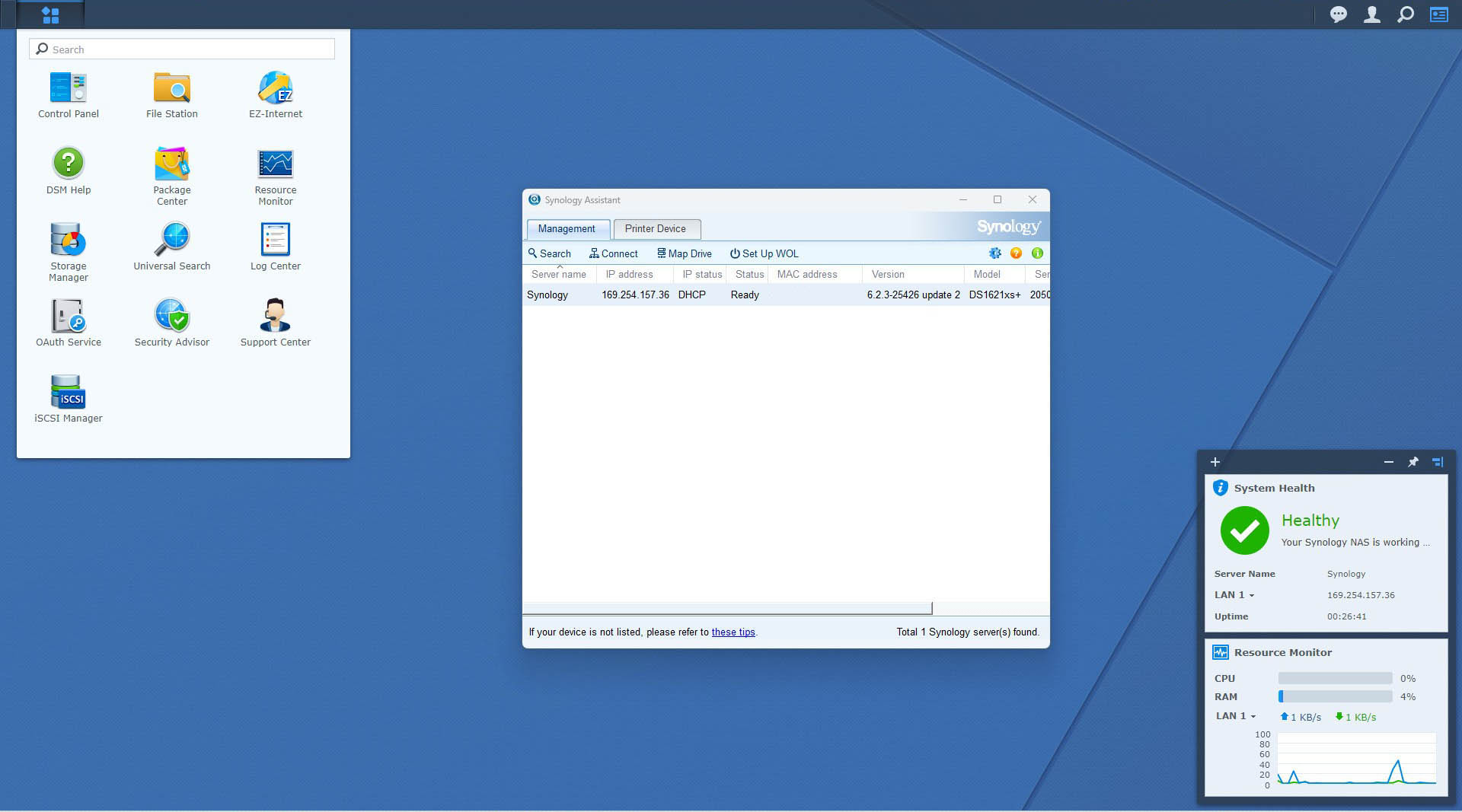Click version cell 6.2.3-25426 update 2
This screenshot has height=812, width=1462.
[913, 295]
